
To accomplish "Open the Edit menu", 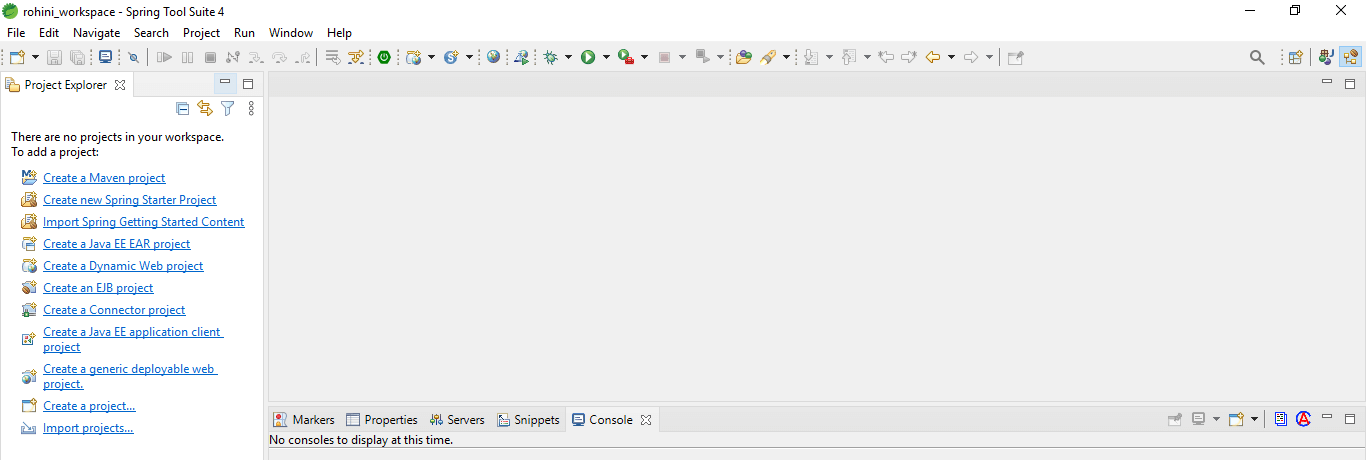I will [x=49, y=33].
